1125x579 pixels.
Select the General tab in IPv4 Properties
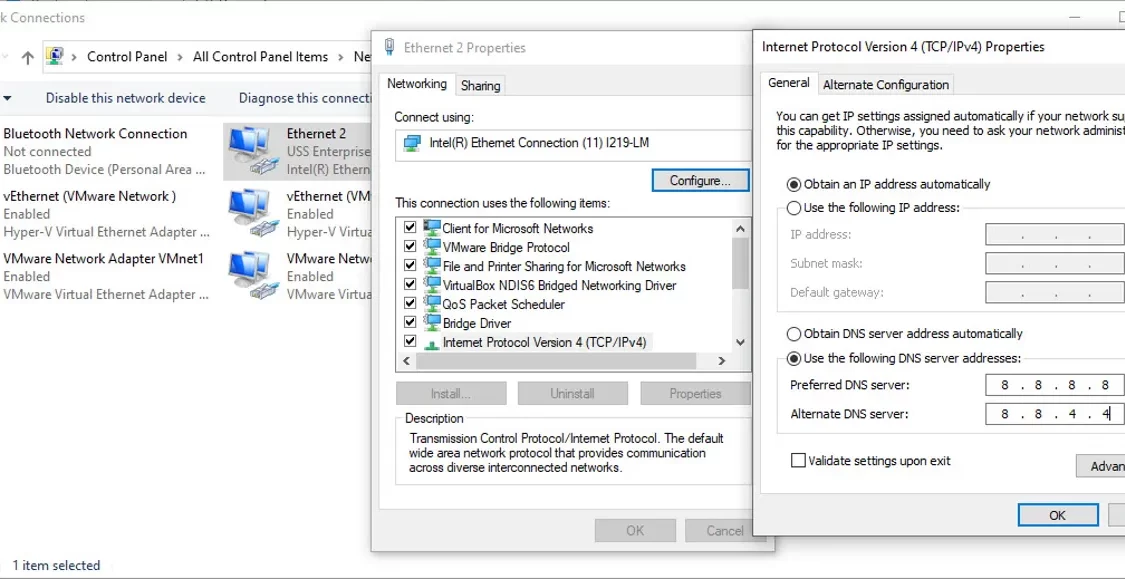pyautogui.click(x=789, y=83)
